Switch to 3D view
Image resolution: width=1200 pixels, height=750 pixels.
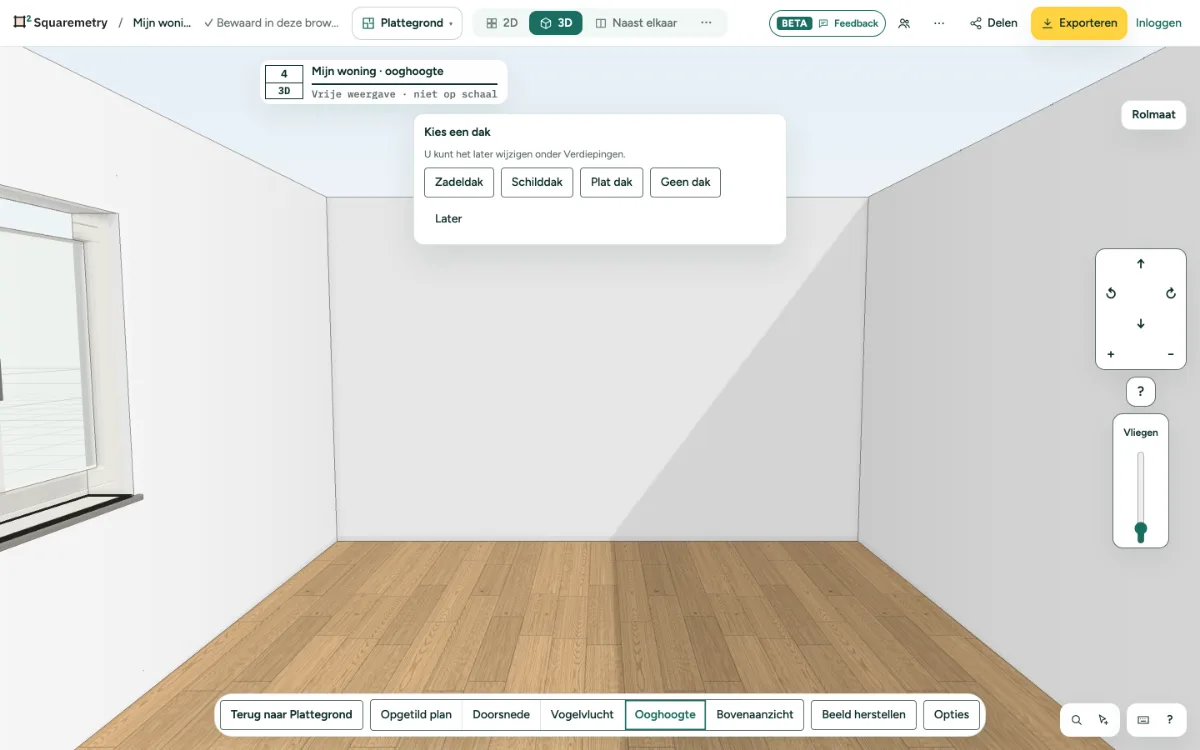(556, 23)
